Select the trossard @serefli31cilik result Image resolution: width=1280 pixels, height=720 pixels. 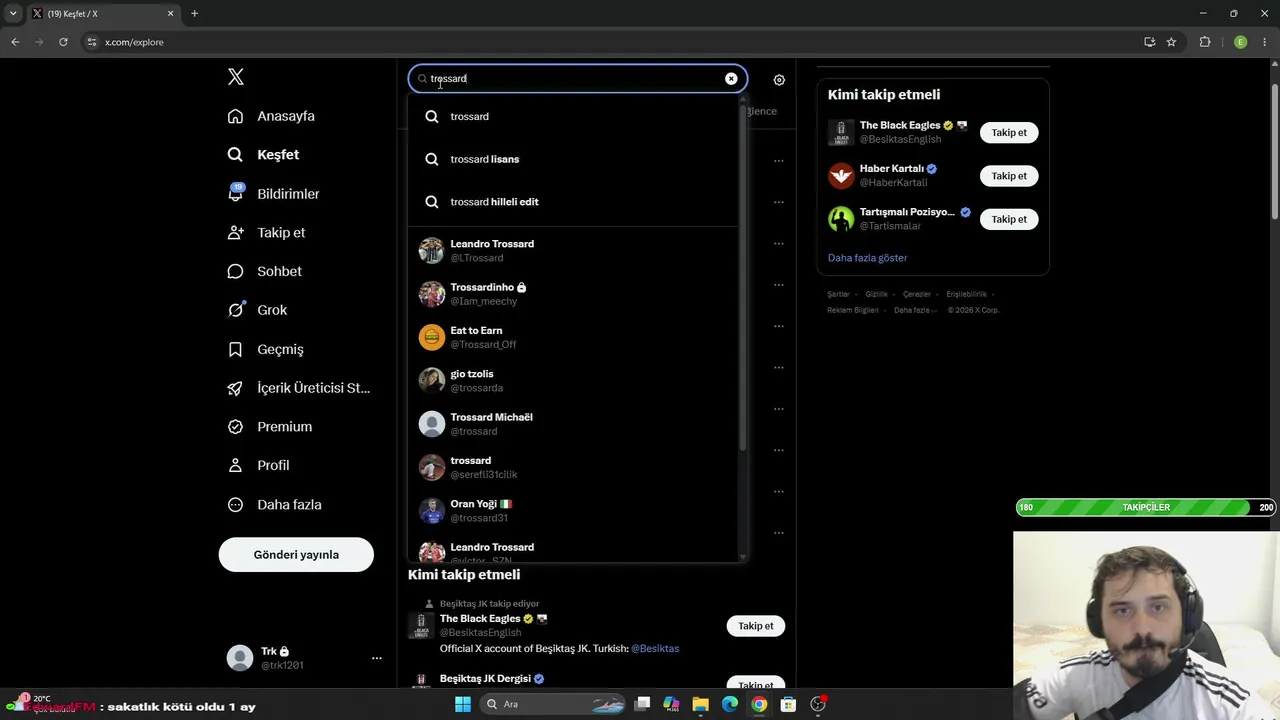[573, 467]
